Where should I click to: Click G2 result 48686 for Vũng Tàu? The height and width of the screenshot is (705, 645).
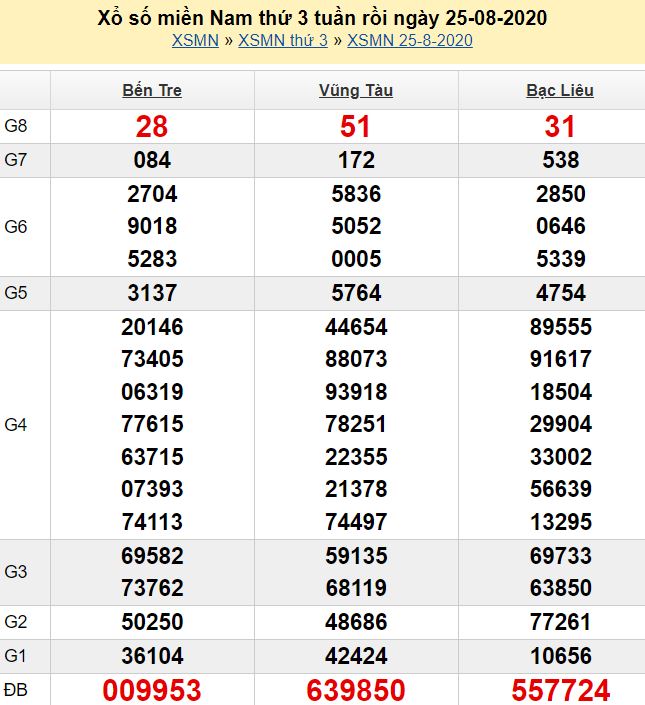(356, 622)
